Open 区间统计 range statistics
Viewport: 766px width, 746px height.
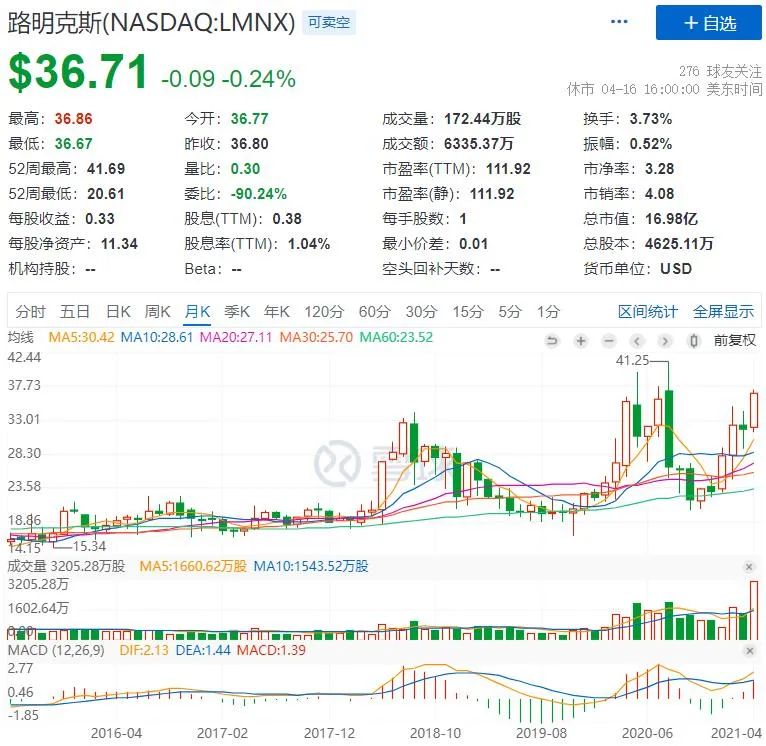click(x=647, y=311)
